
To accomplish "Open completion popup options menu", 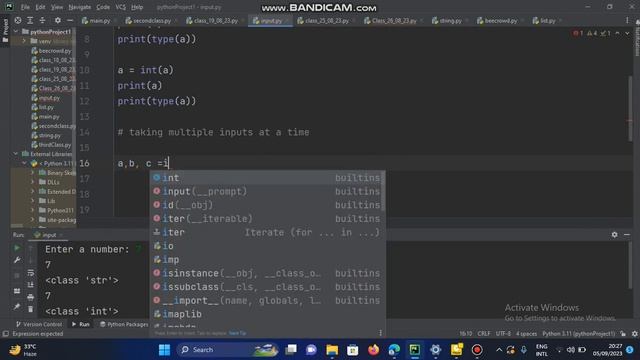I will click(x=380, y=333).
